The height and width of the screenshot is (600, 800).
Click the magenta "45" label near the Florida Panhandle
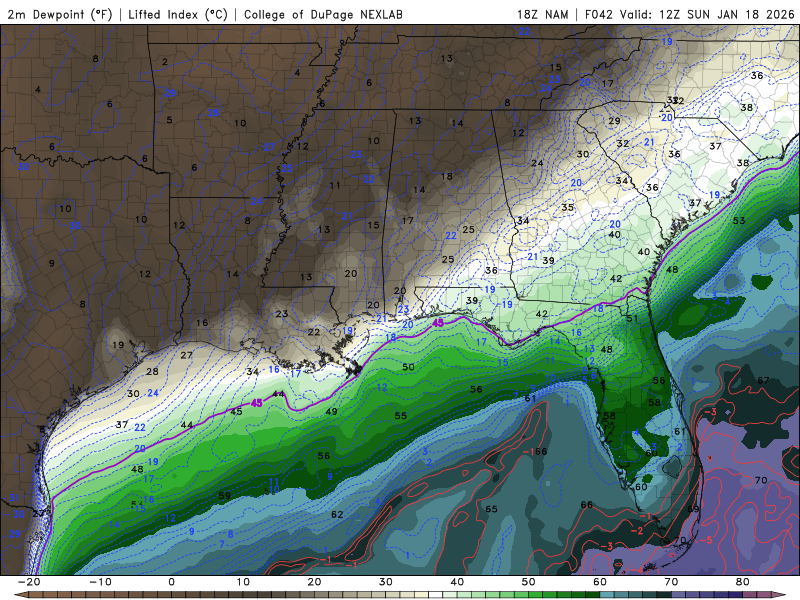tap(438, 323)
